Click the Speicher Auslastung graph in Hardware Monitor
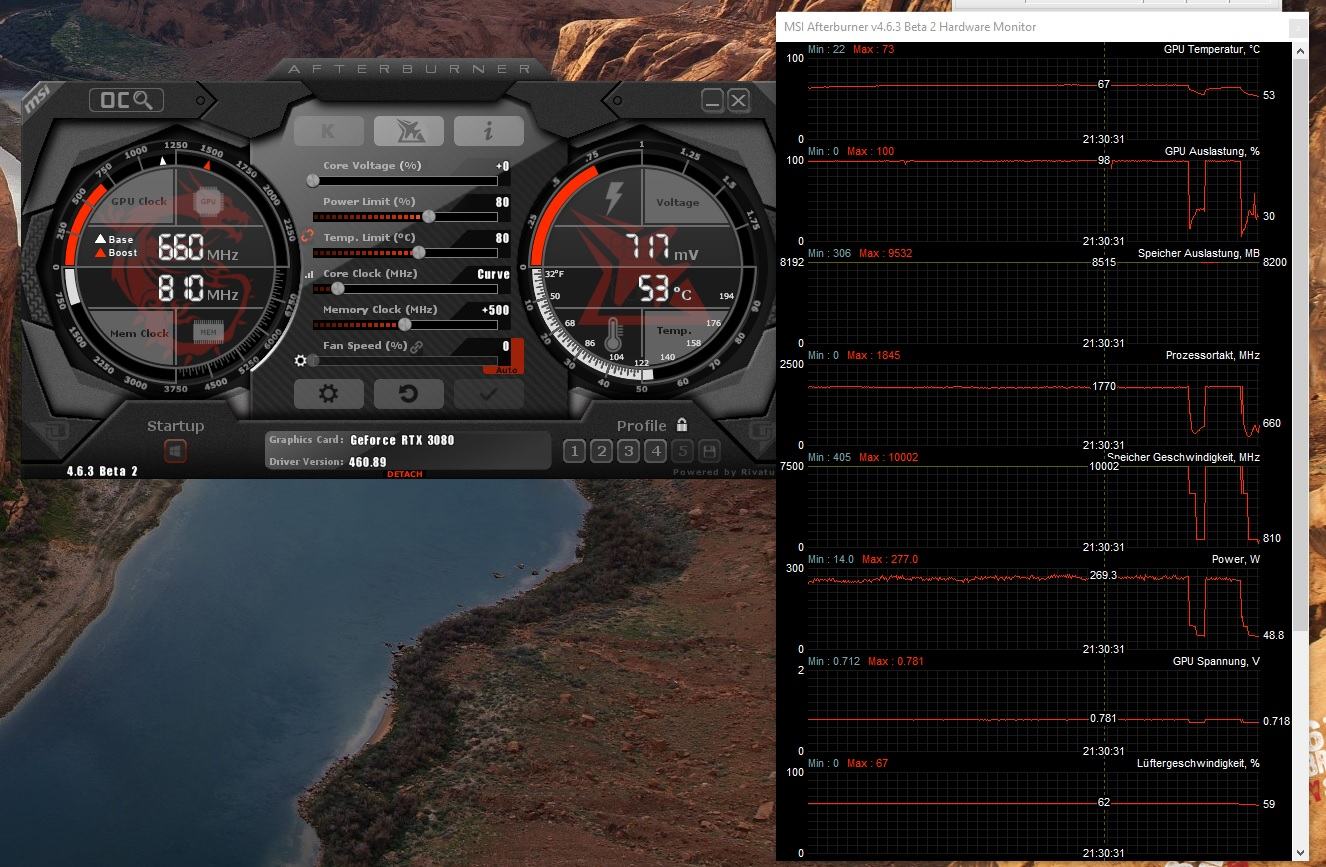 click(x=1033, y=302)
